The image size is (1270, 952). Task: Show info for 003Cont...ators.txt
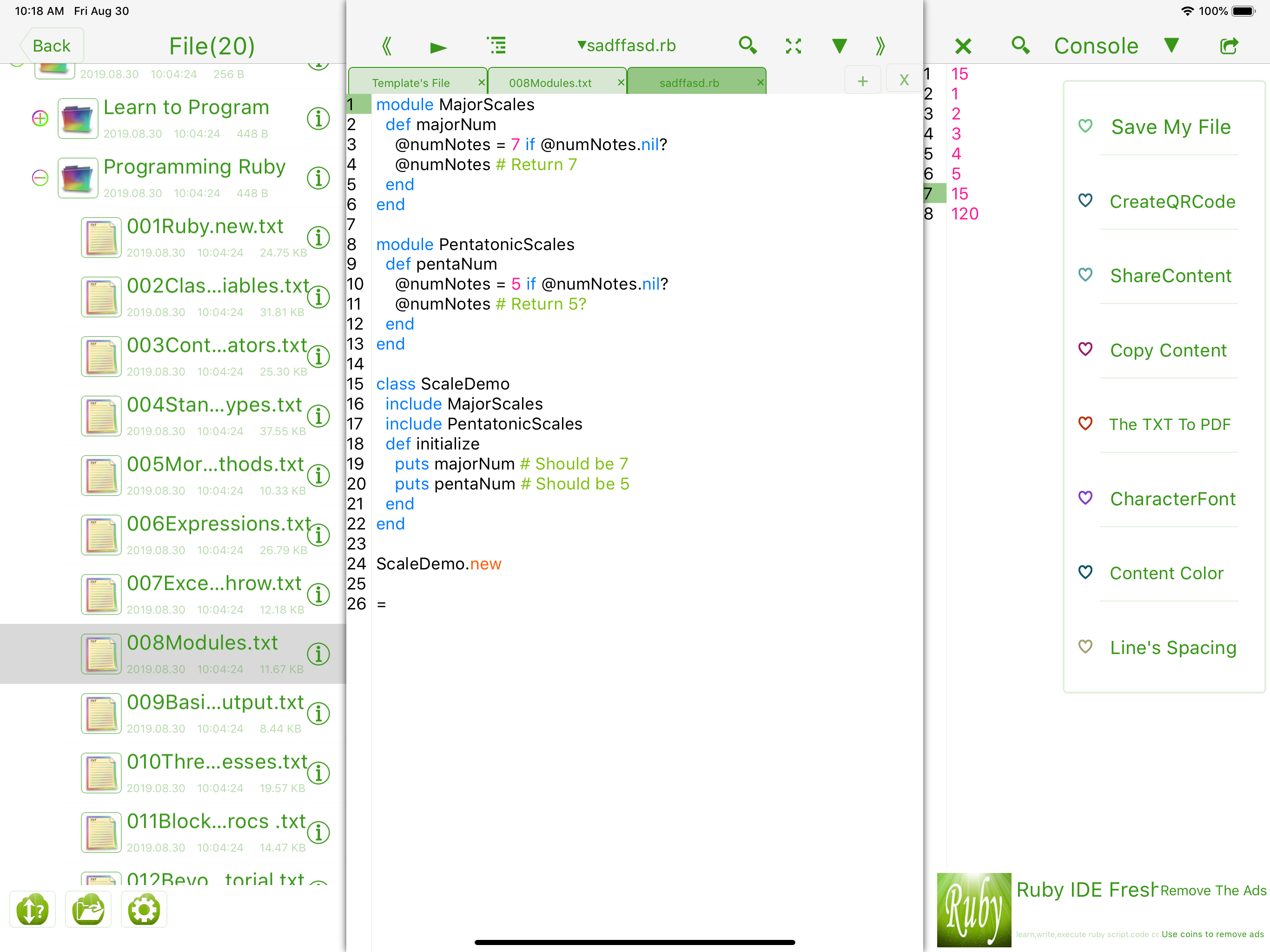coord(318,357)
